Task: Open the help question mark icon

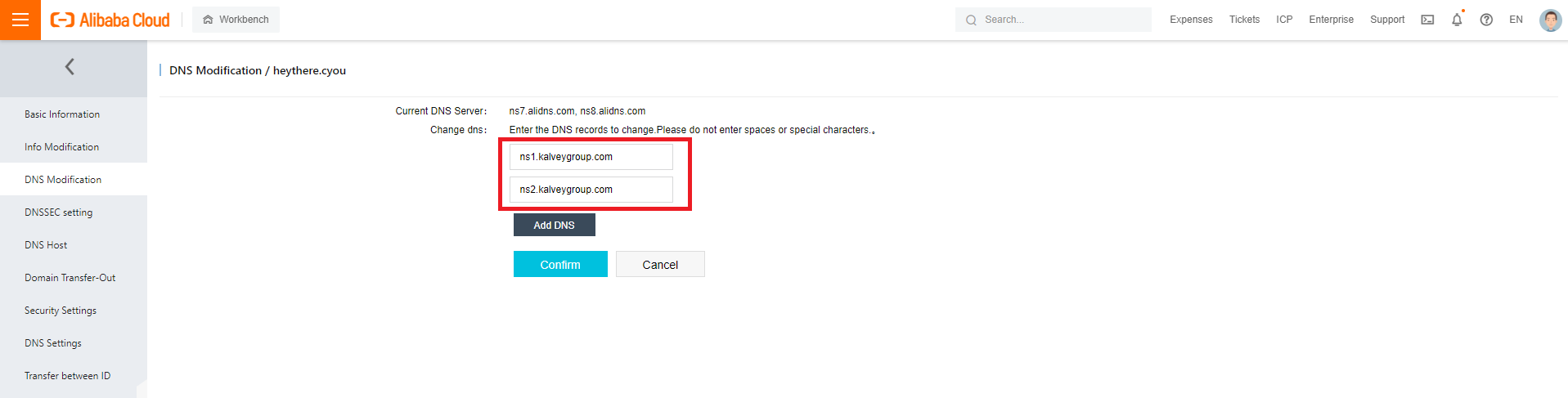Action: (1486, 20)
